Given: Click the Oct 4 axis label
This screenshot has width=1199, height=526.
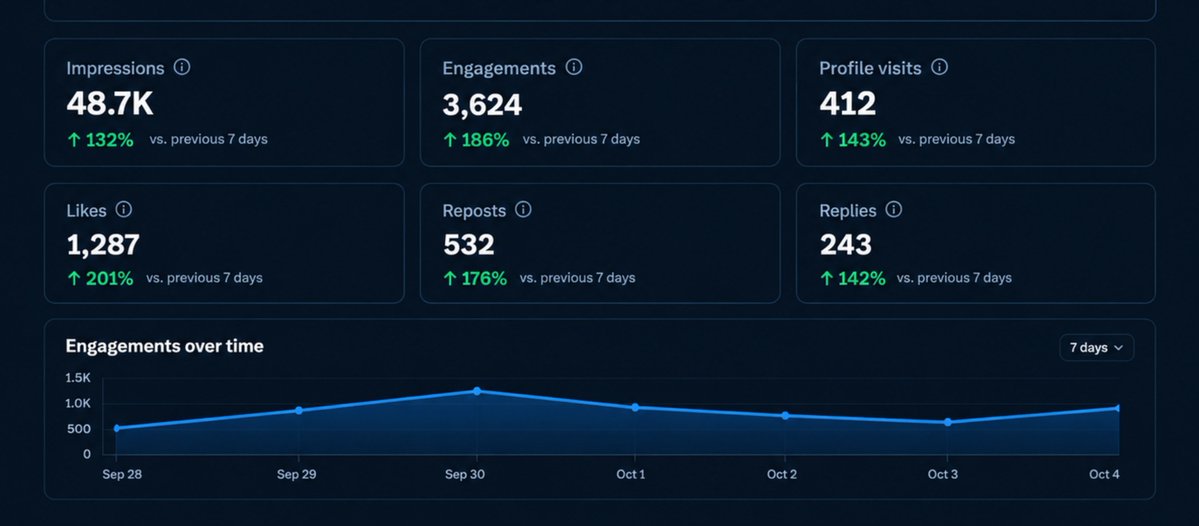Looking at the screenshot, I should tap(1104, 475).
